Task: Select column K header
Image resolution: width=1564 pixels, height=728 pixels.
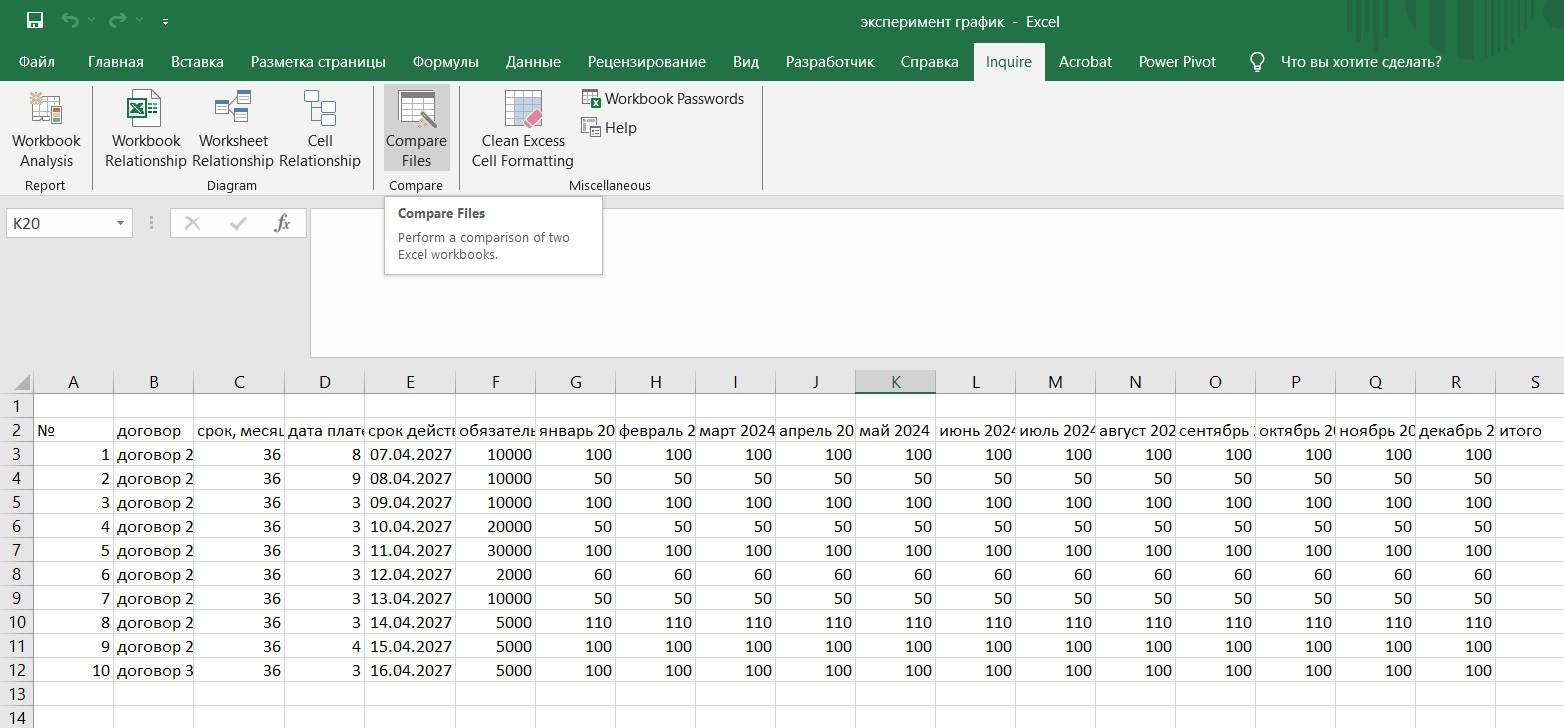Action: click(895, 382)
